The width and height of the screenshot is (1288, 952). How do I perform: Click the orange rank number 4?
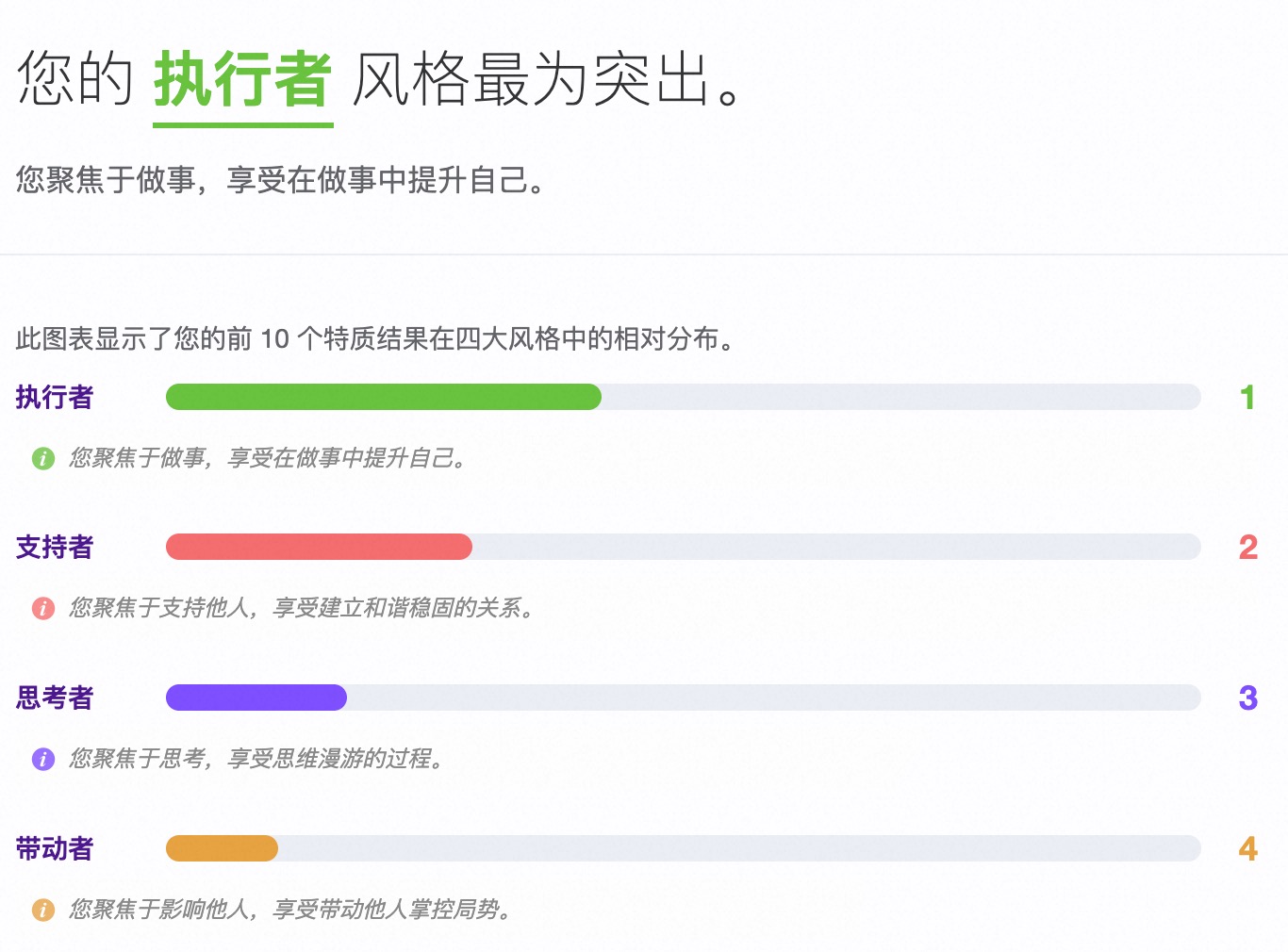tap(1247, 849)
